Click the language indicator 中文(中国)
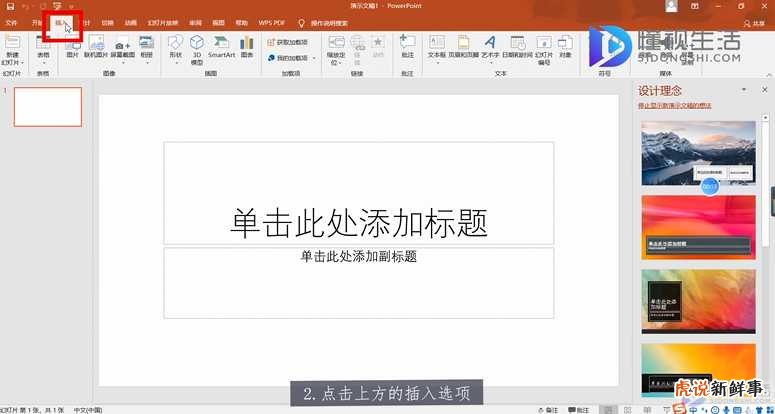The width and height of the screenshot is (775, 414). 88,410
